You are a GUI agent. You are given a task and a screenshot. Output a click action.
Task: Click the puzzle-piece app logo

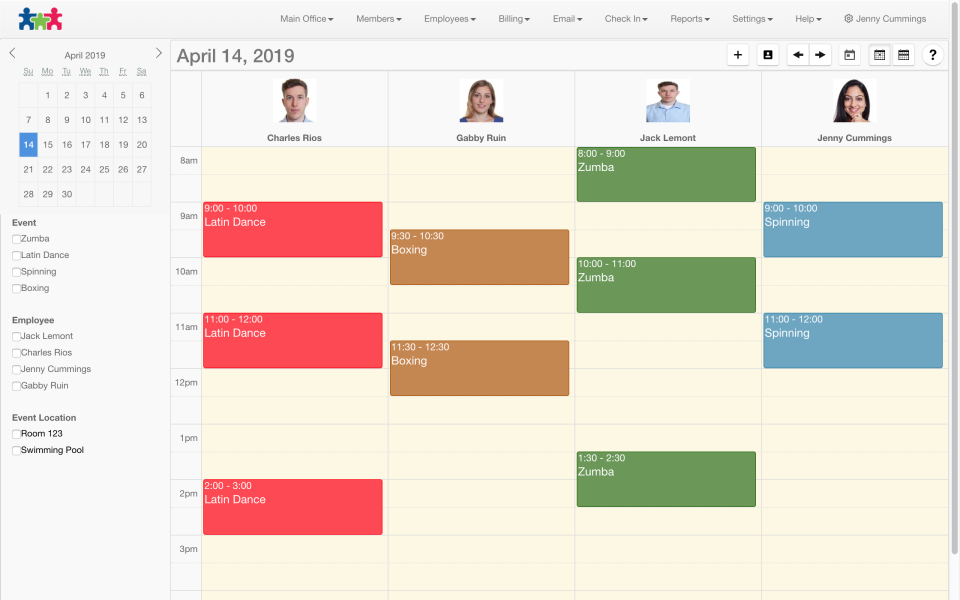tap(42, 17)
